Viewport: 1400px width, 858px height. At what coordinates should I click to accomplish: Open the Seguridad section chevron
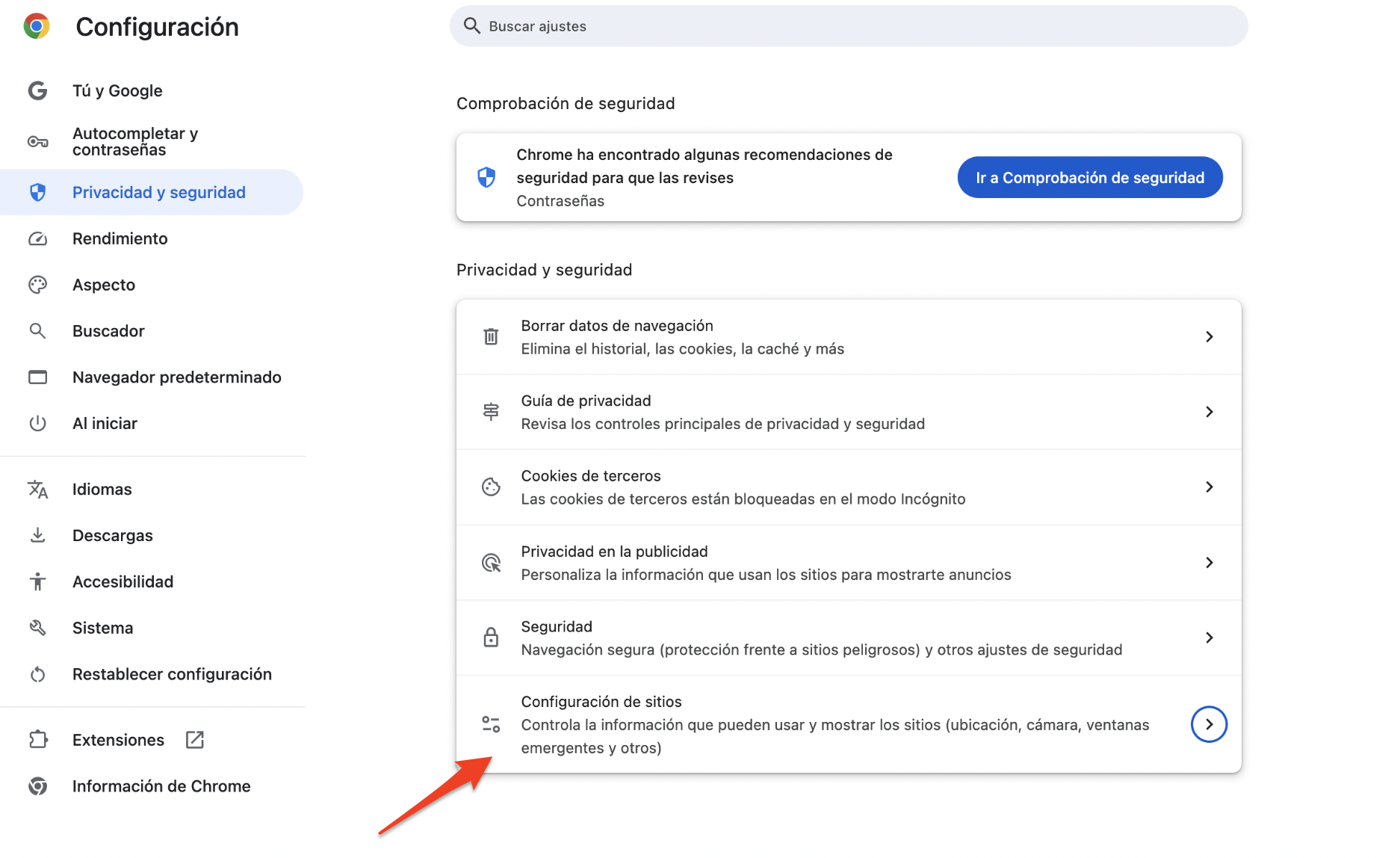[x=1209, y=638]
